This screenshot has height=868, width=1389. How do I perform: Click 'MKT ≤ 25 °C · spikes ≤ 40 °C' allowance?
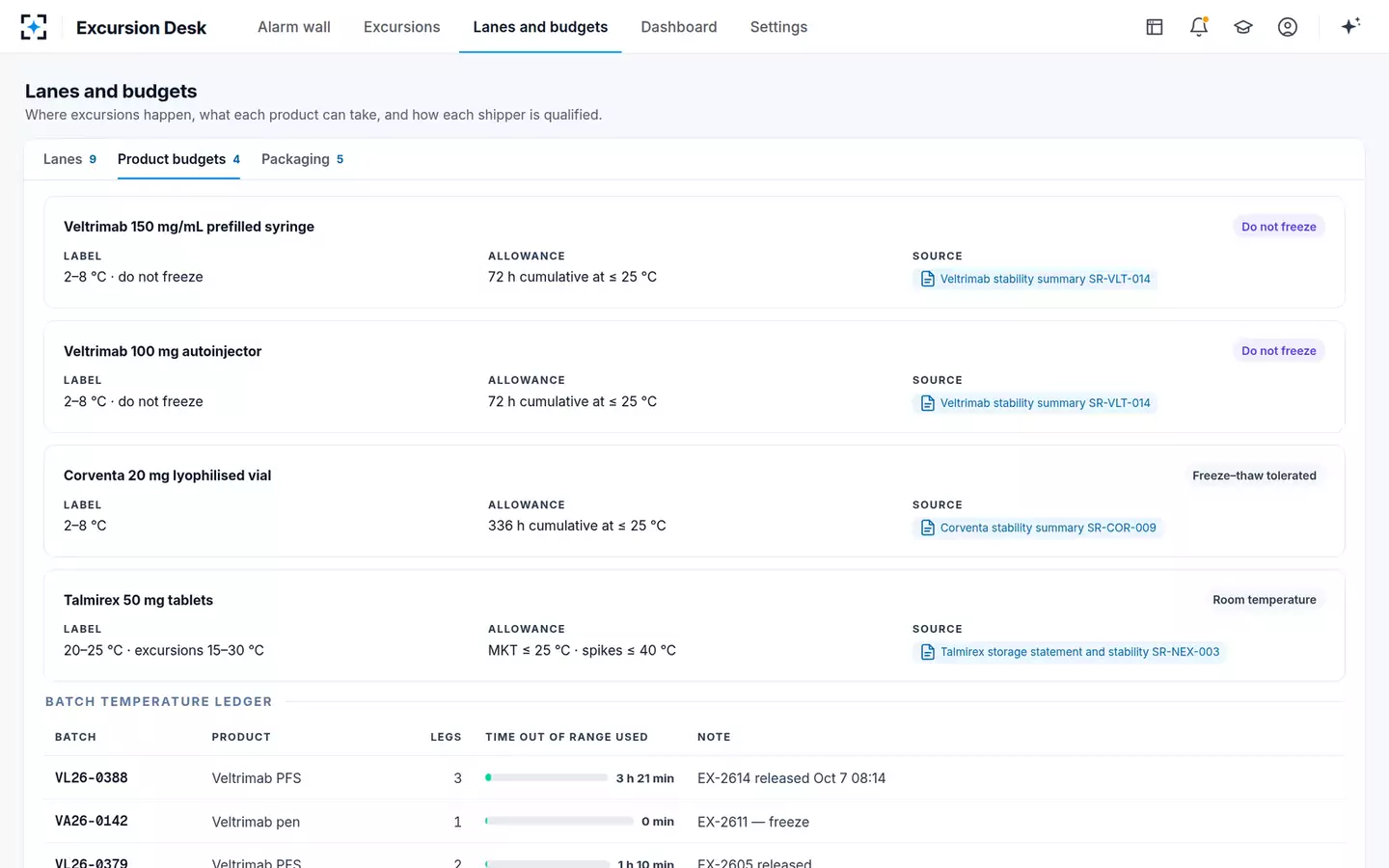point(582,650)
